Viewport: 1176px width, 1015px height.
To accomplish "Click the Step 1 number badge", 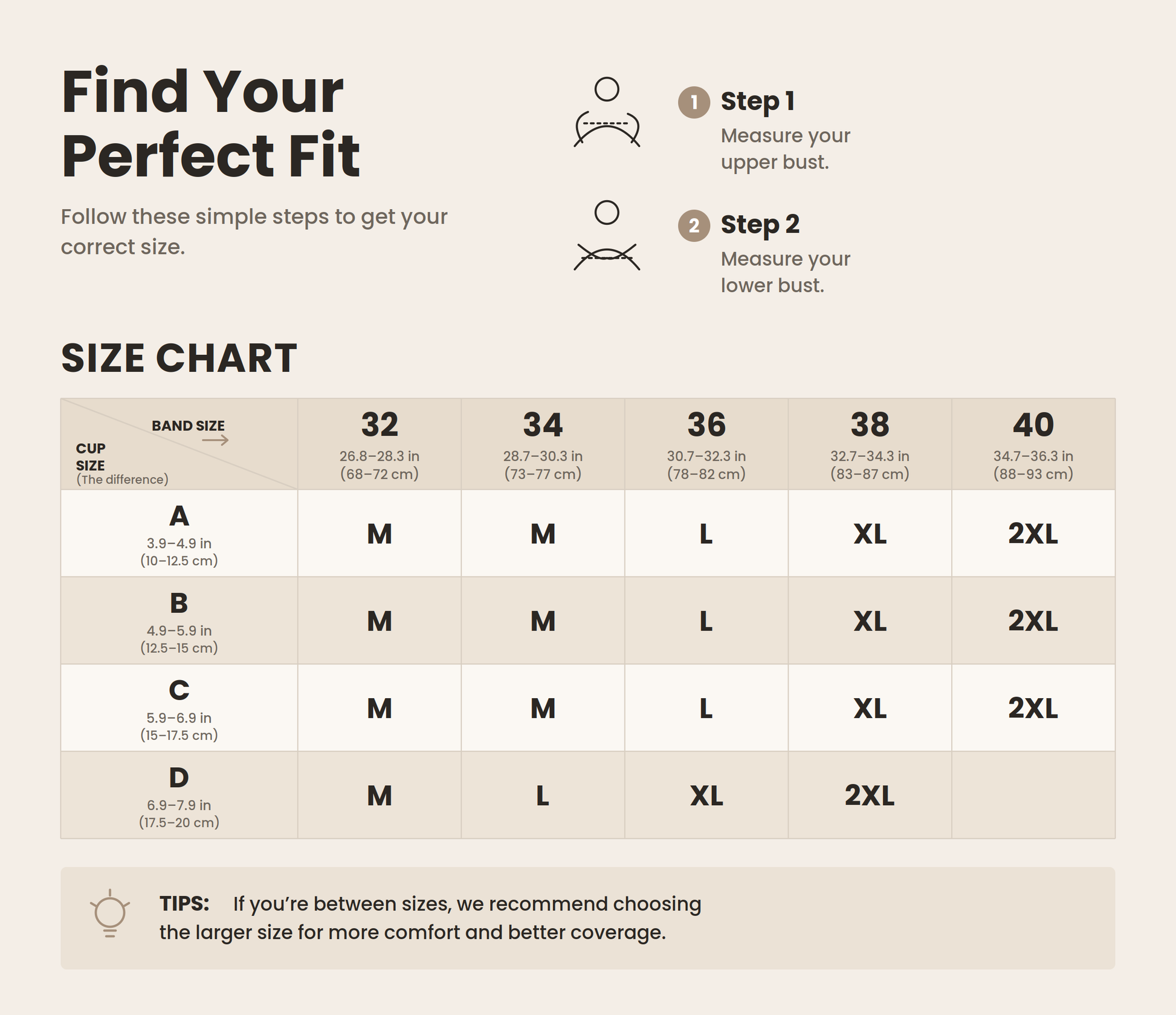I will coord(694,102).
